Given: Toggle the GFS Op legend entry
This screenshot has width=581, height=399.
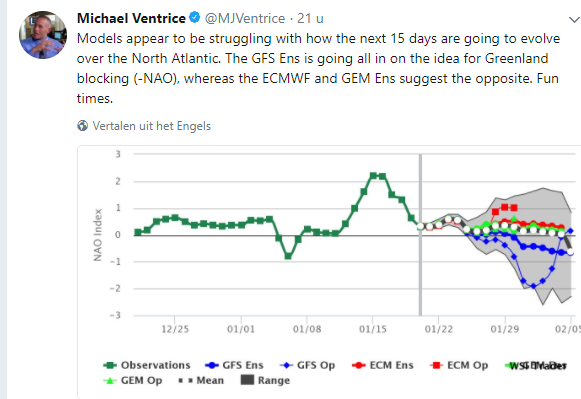Looking at the screenshot, I should 308,365.
